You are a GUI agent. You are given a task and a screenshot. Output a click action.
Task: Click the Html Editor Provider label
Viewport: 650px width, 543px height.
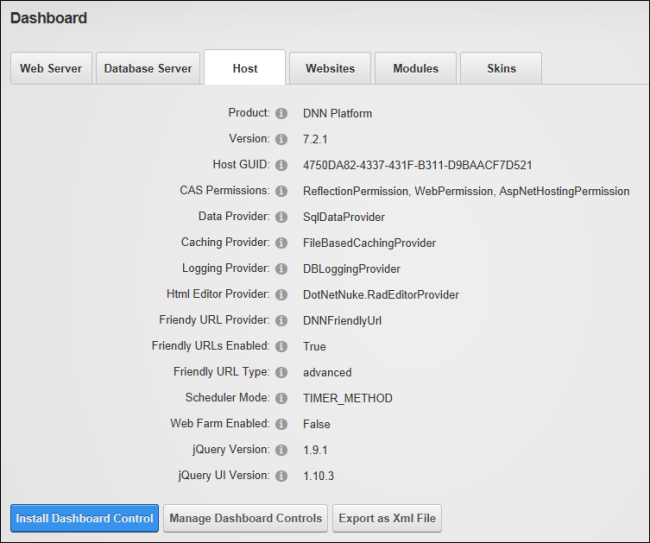point(218,294)
